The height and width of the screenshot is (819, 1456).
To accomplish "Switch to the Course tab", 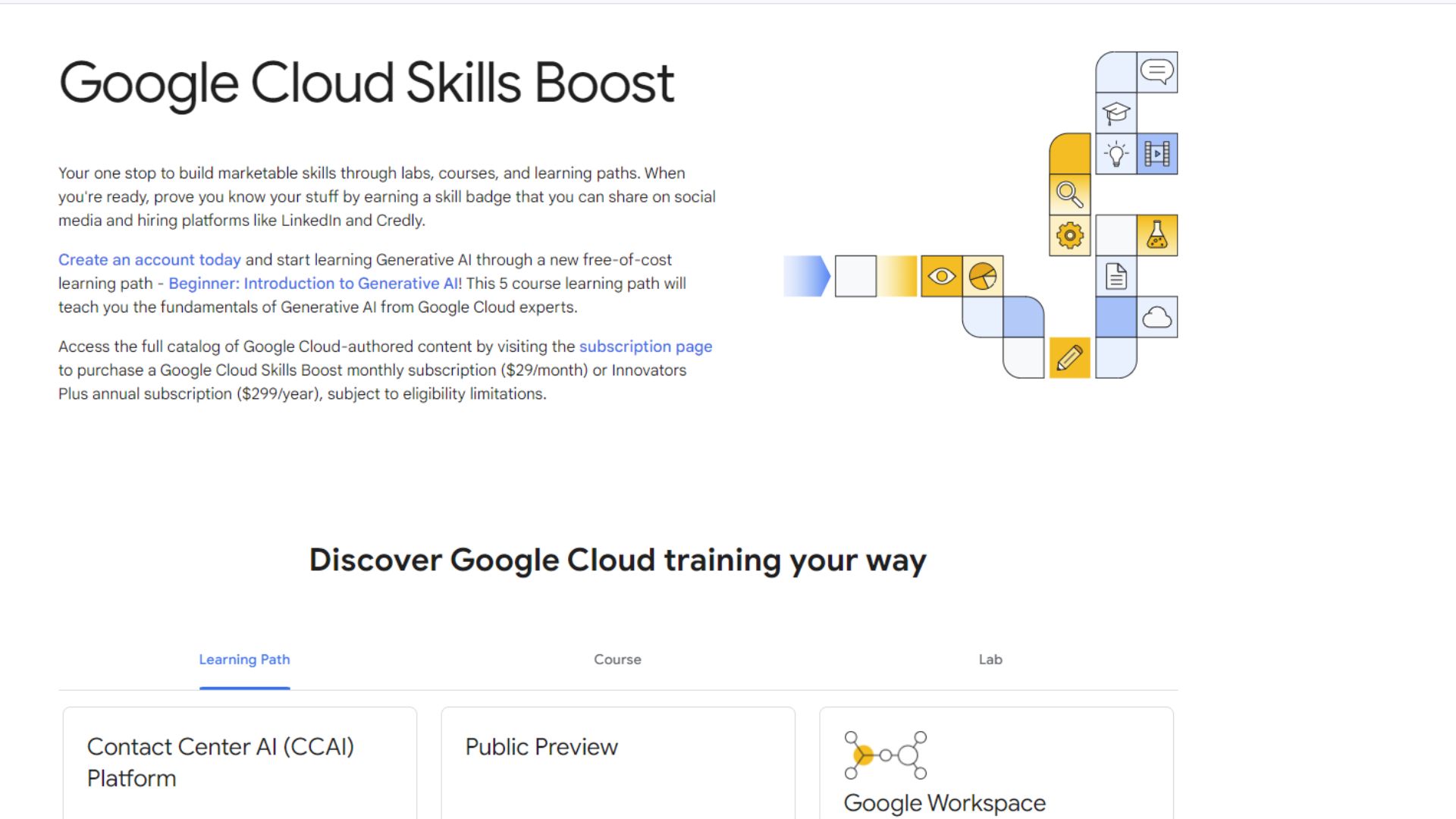I will point(617,660).
